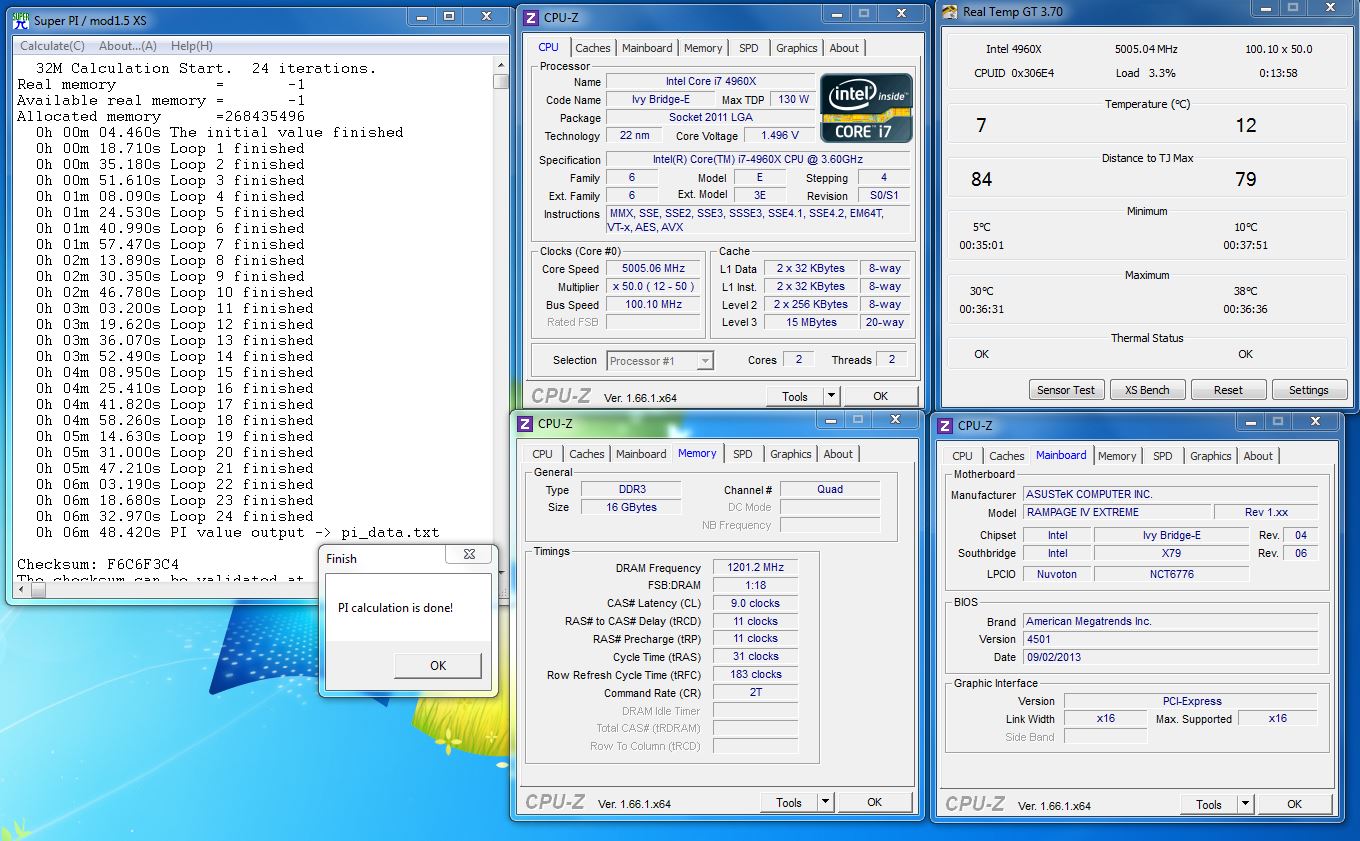Click BIOS version 4501 field
The height and width of the screenshot is (841, 1360).
pyautogui.click(x=1170, y=640)
